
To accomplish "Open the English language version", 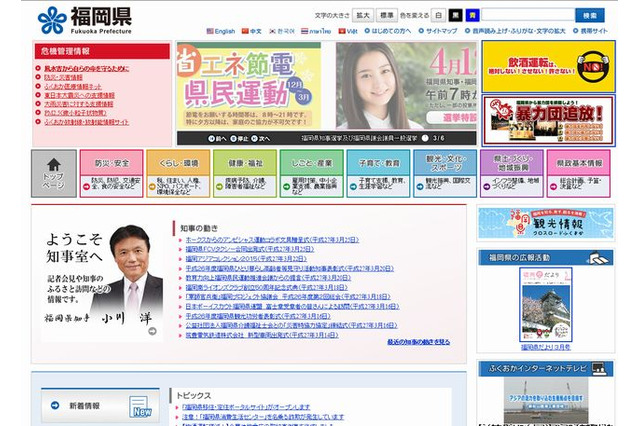I will click(221, 31).
